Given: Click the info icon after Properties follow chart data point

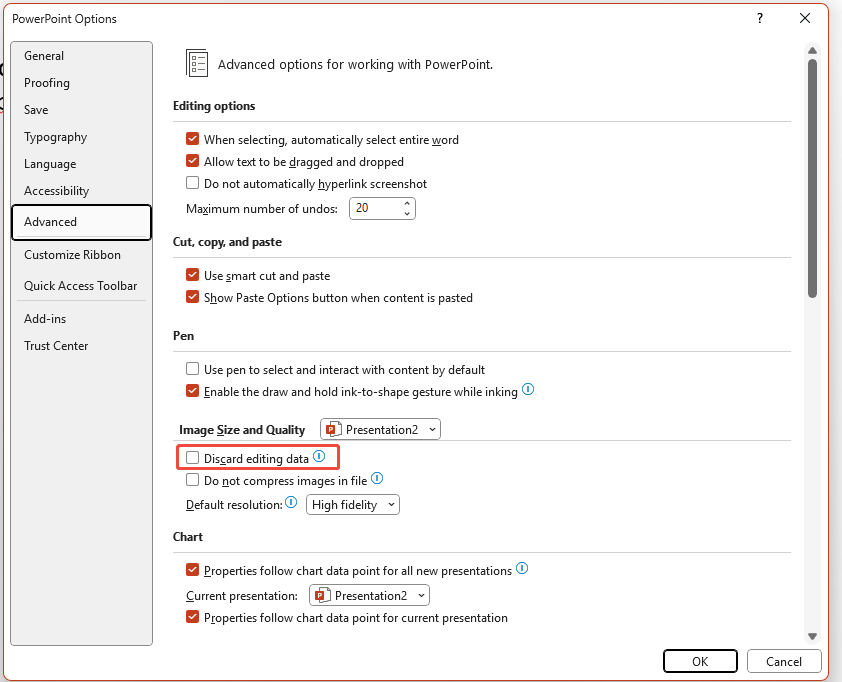Looking at the screenshot, I should tap(521, 568).
